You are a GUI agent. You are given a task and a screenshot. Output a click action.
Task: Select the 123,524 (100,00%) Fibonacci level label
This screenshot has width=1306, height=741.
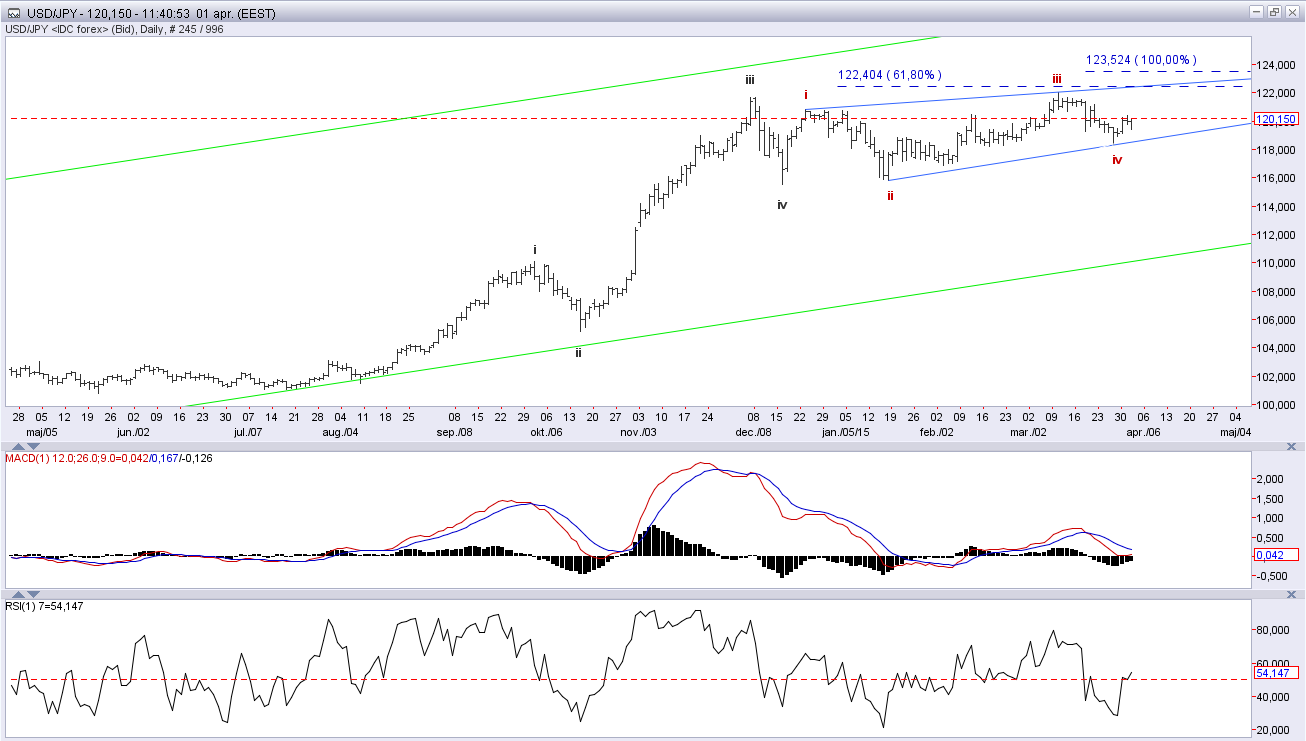(1141, 60)
